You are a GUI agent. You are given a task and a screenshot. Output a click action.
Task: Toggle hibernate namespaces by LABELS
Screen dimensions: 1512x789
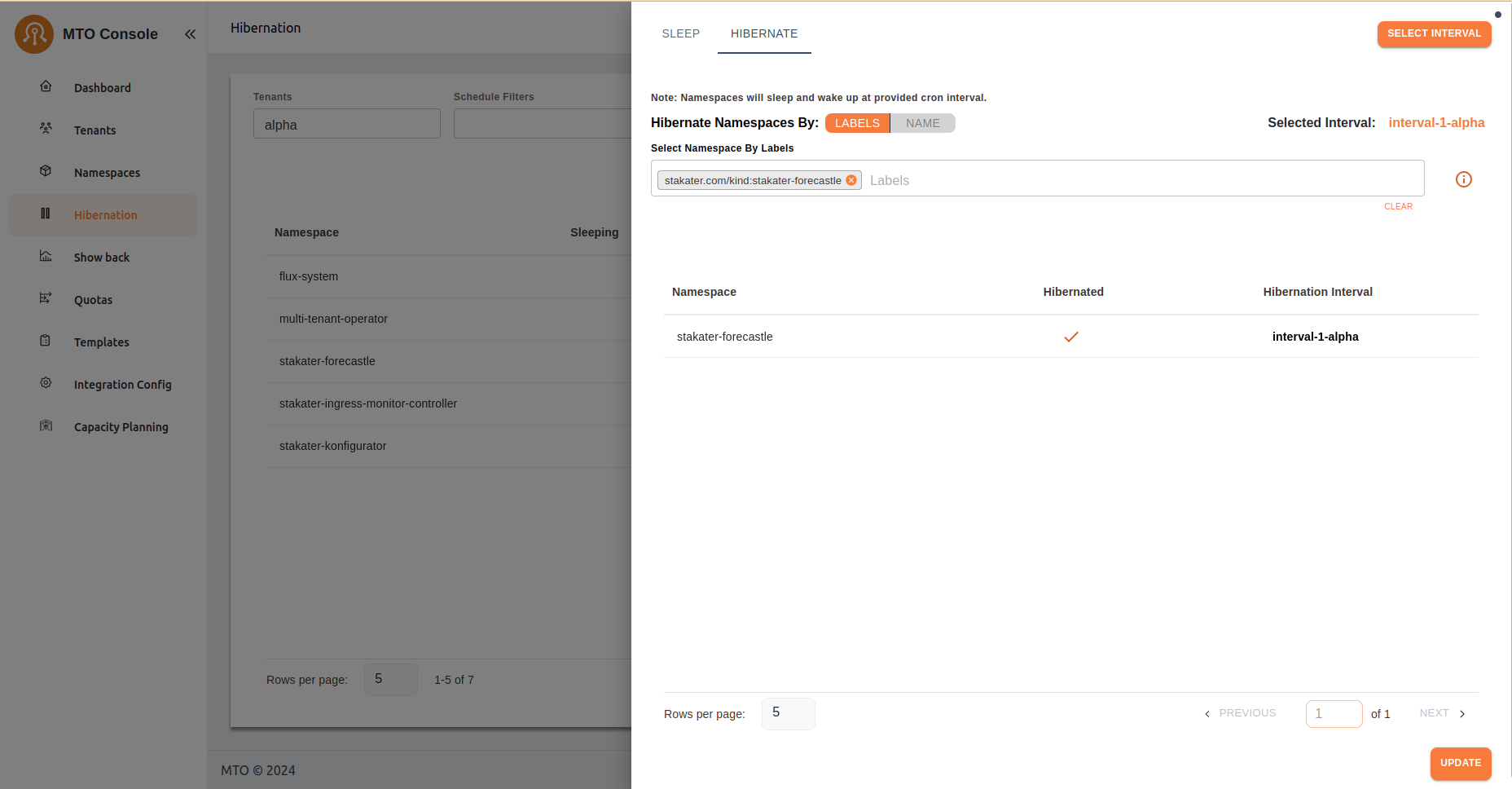coord(857,123)
